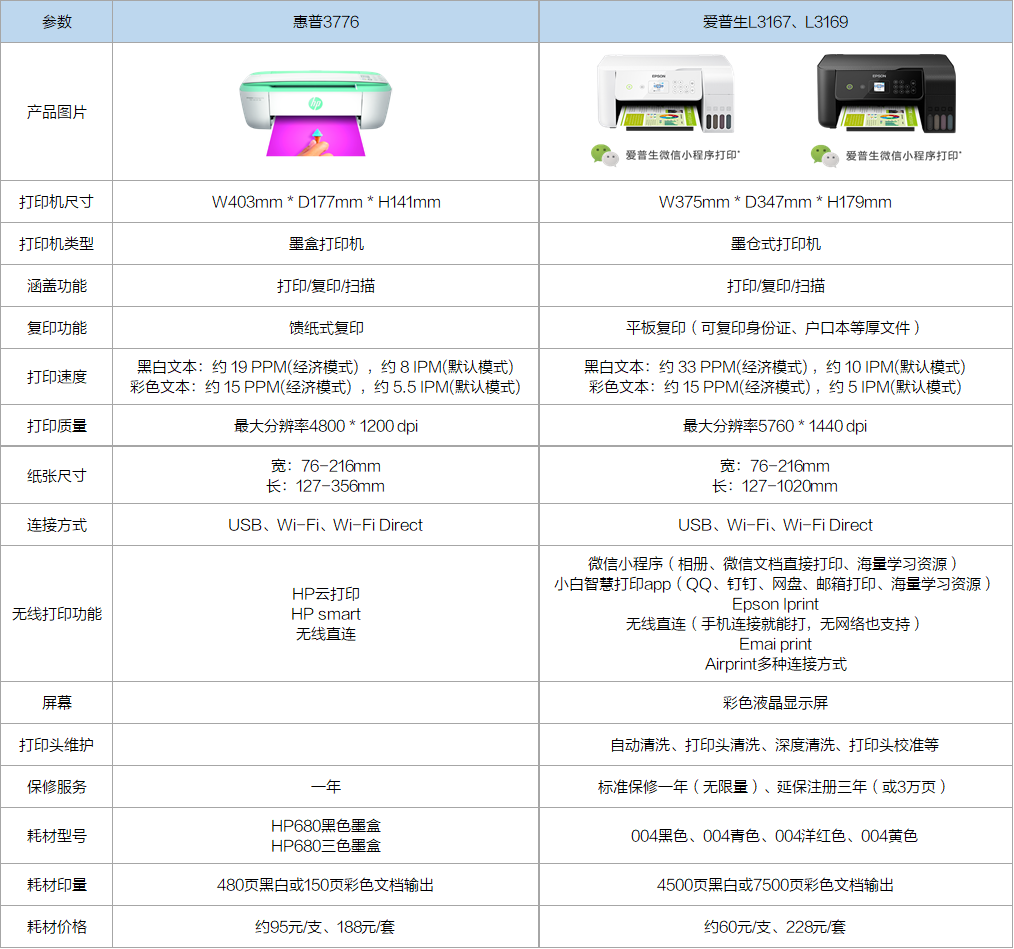Select '长: 127-356mm' paper length
Screen dimensions: 1014x949
[325, 486]
